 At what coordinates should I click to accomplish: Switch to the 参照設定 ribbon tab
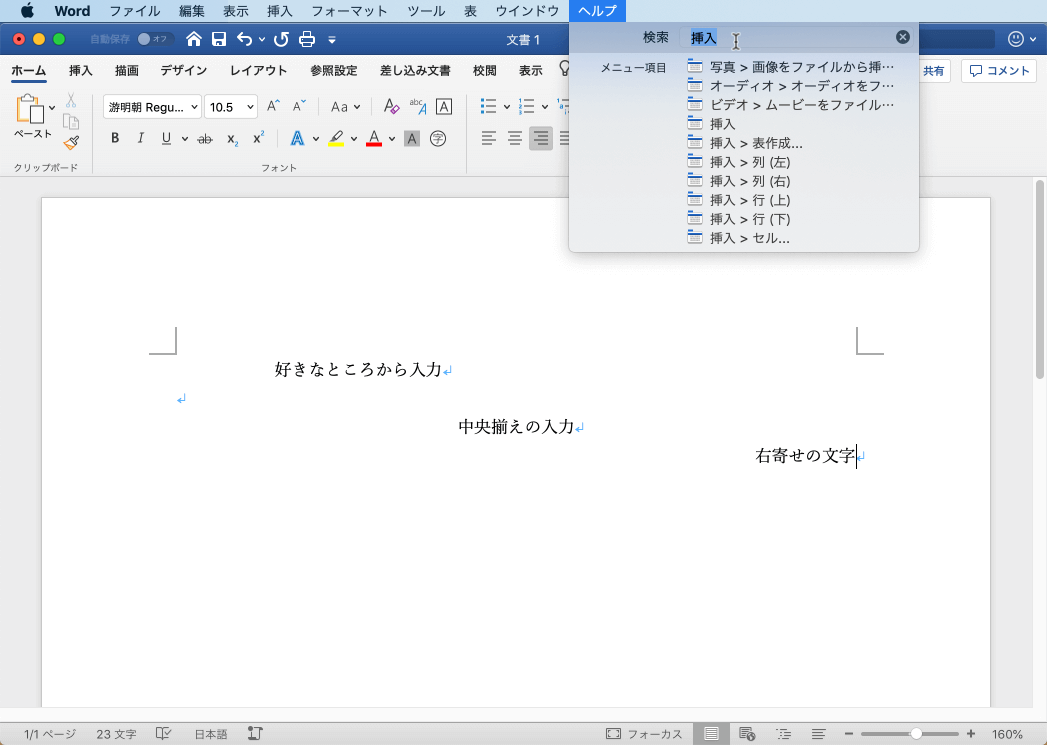click(x=333, y=71)
